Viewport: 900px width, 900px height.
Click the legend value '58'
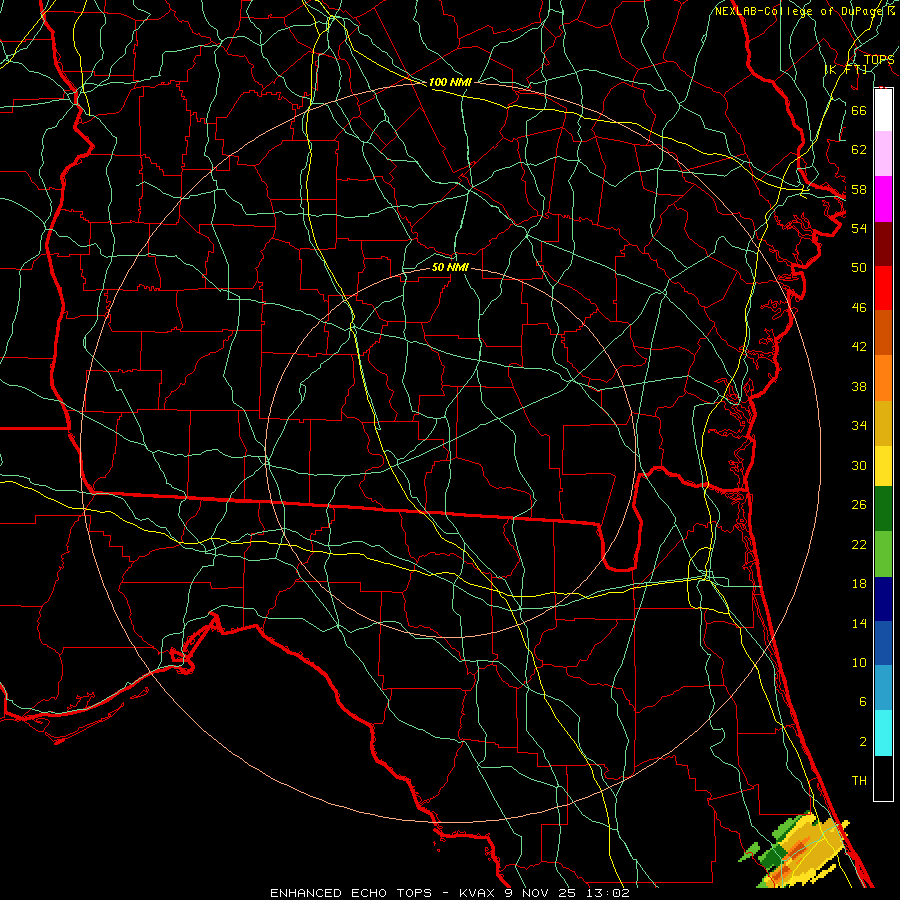click(x=859, y=189)
